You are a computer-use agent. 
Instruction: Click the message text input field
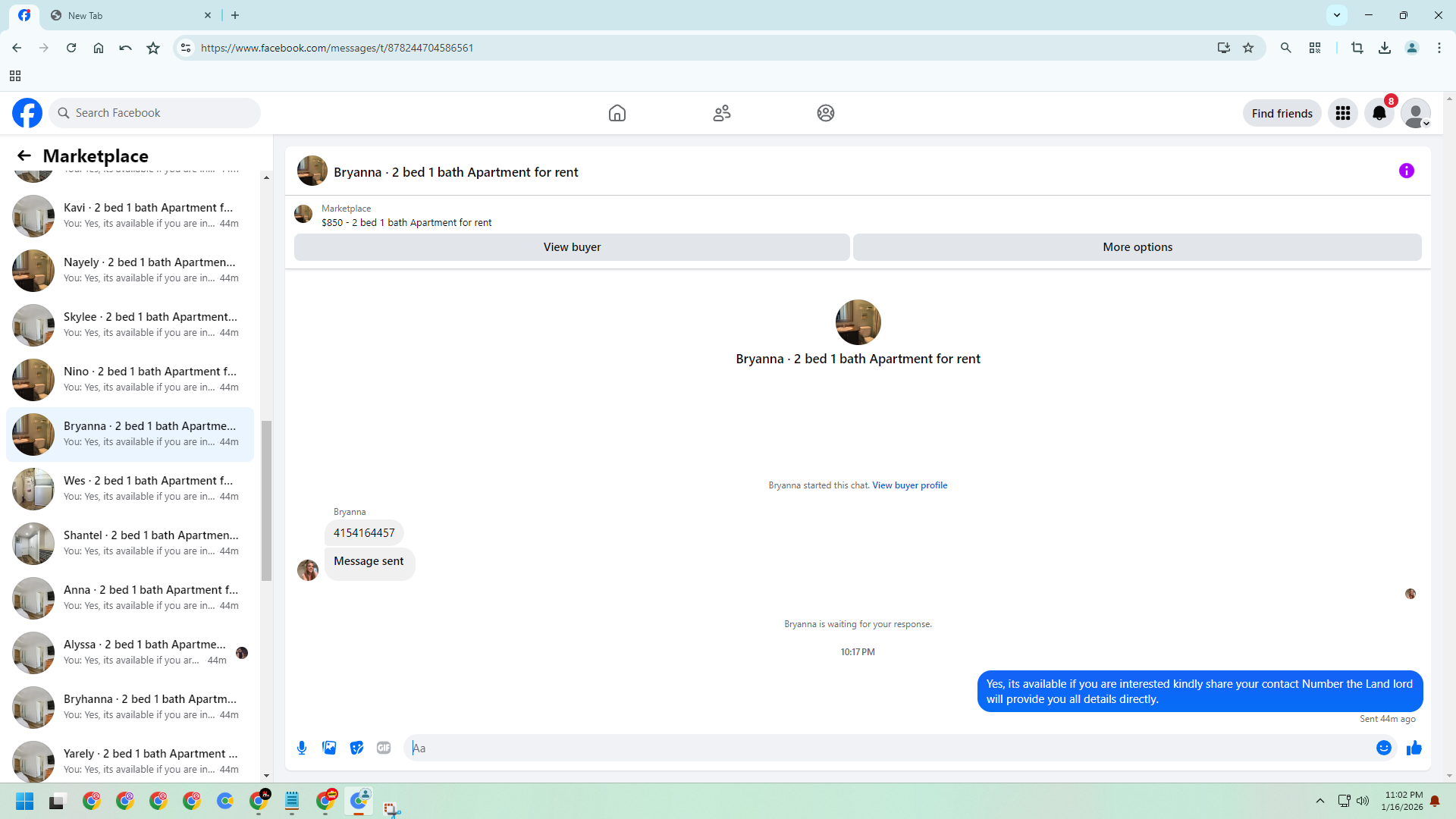pos(887,748)
